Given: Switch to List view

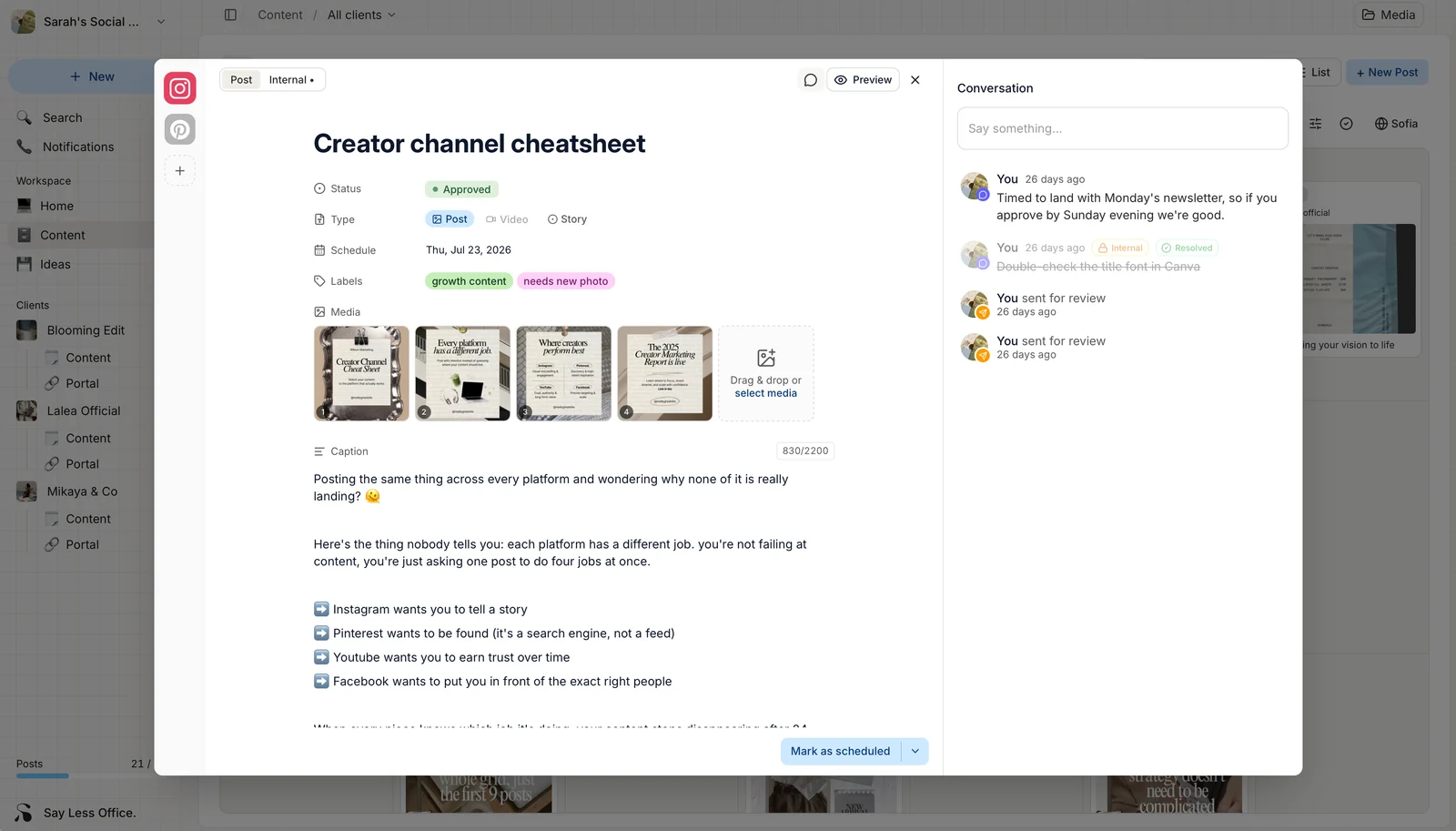Looking at the screenshot, I should click(1319, 73).
